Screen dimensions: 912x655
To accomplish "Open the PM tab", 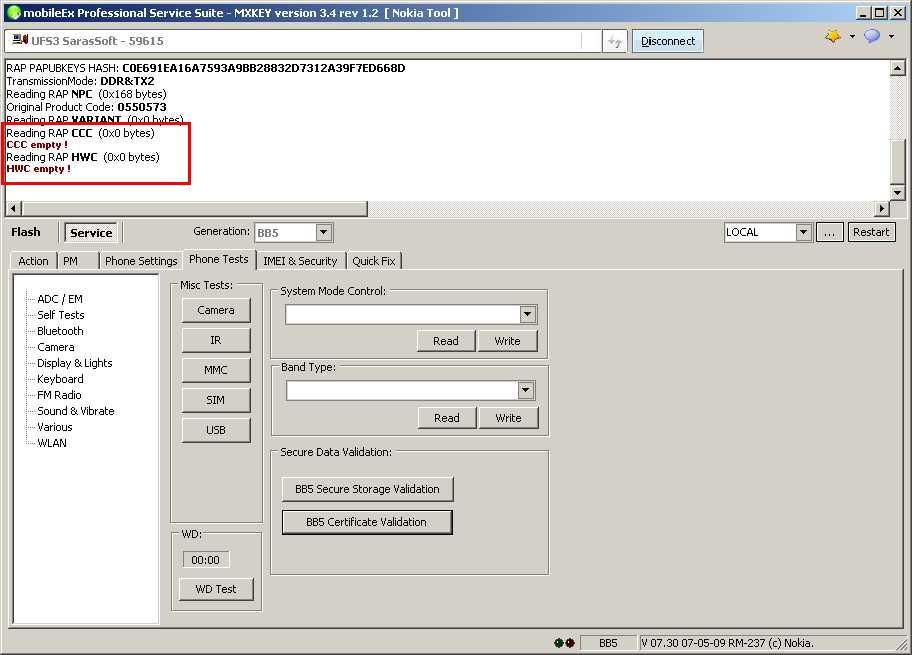I will click(70, 261).
